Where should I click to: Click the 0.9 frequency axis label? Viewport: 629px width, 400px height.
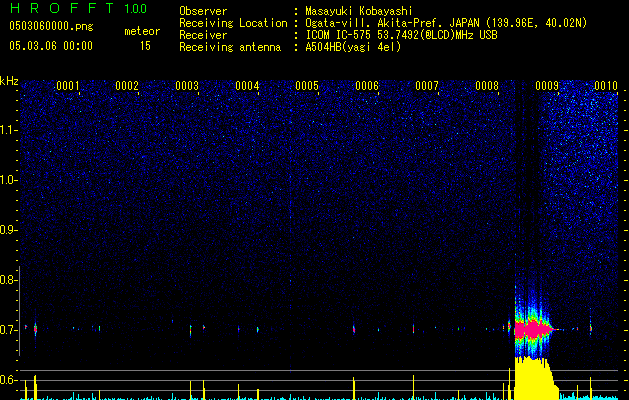click(8, 230)
